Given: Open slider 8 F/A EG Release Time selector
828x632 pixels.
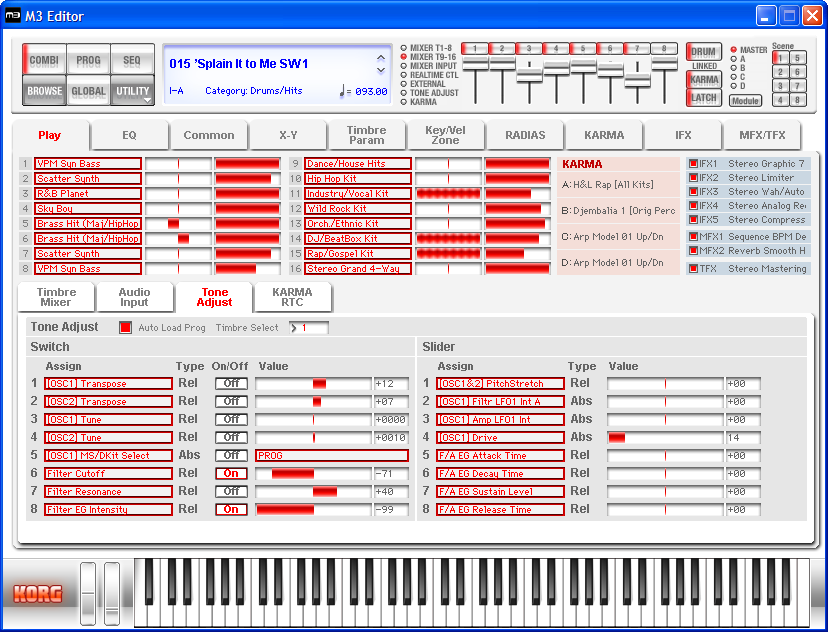Looking at the screenshot, I should click(500, 510).
